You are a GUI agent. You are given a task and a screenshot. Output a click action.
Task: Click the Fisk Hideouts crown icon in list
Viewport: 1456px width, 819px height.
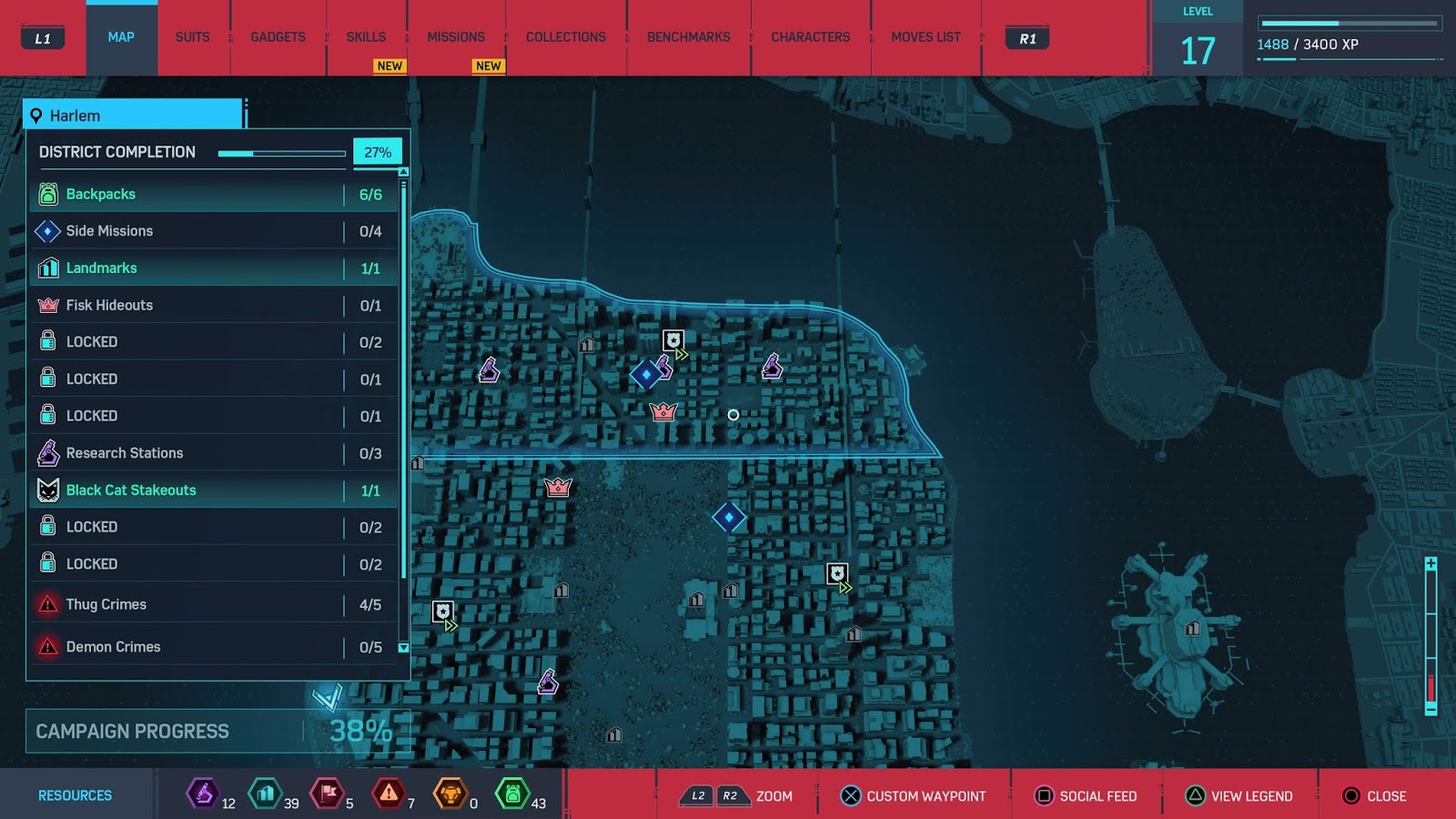(48, 306)
